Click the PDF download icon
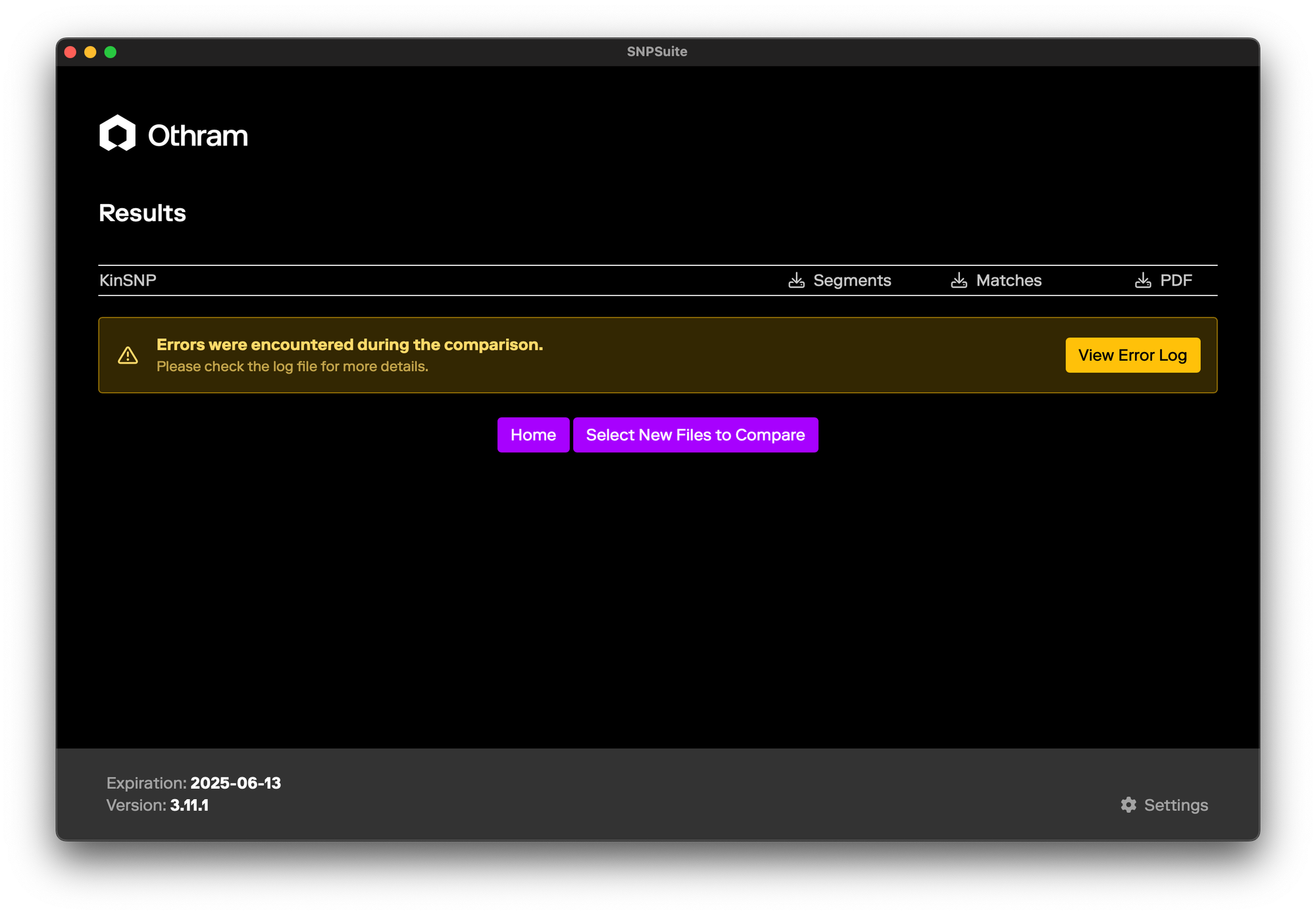This screenshot has height=915, width=1316. [x=1143, y=280]
